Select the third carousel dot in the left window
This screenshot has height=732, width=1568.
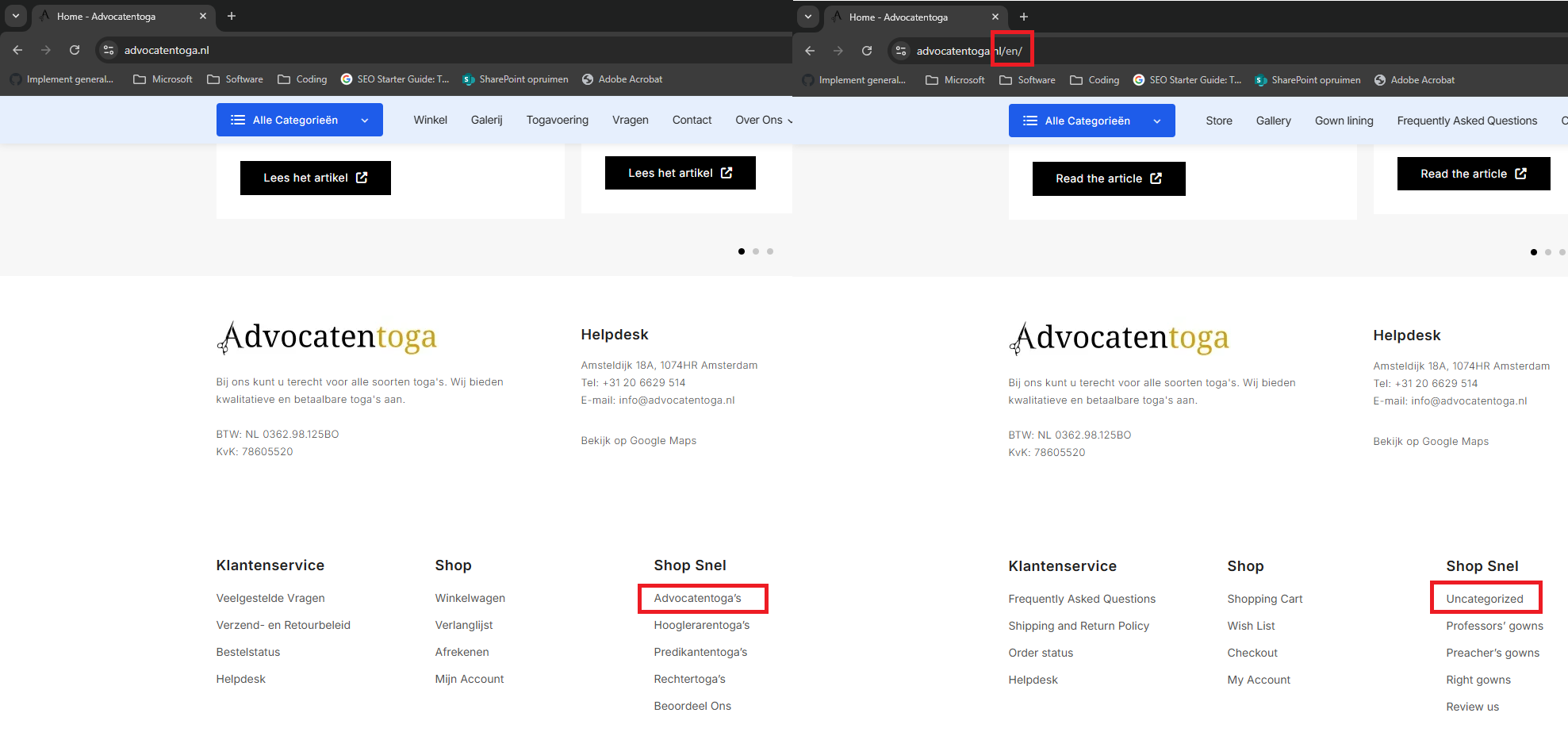click(770, 251)
